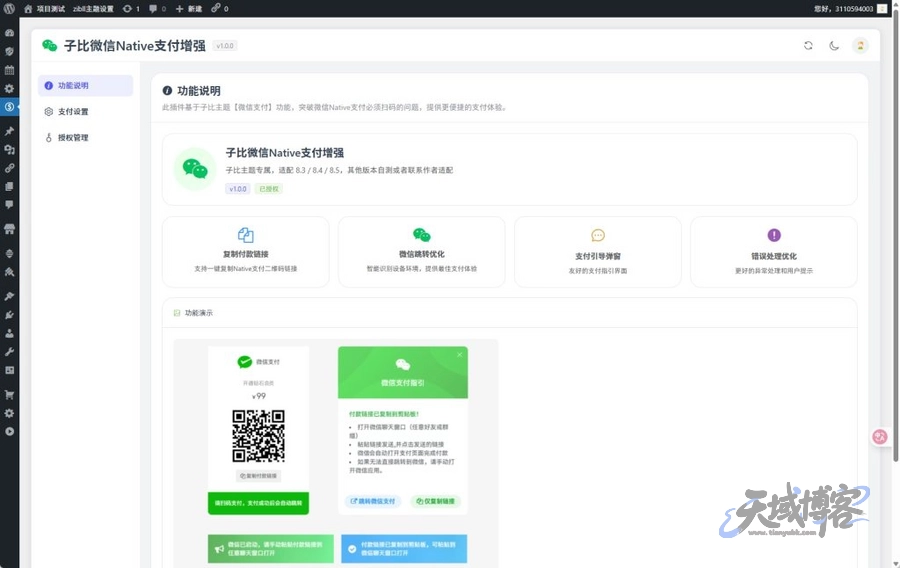Open Appearance paintbrush sidebar icon
This screenshot has width=900, height=568.
point(9,296)
